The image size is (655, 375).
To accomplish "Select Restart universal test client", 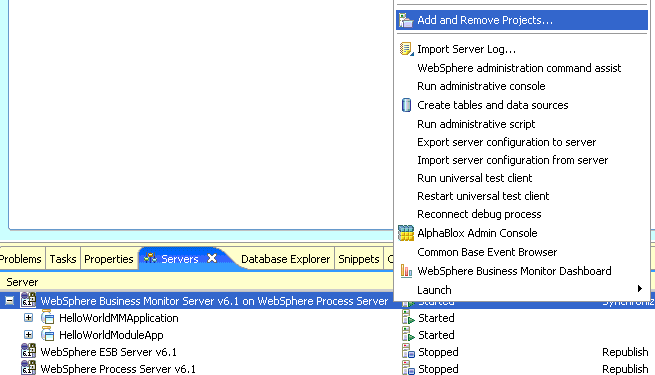I will tap(483, 196).
